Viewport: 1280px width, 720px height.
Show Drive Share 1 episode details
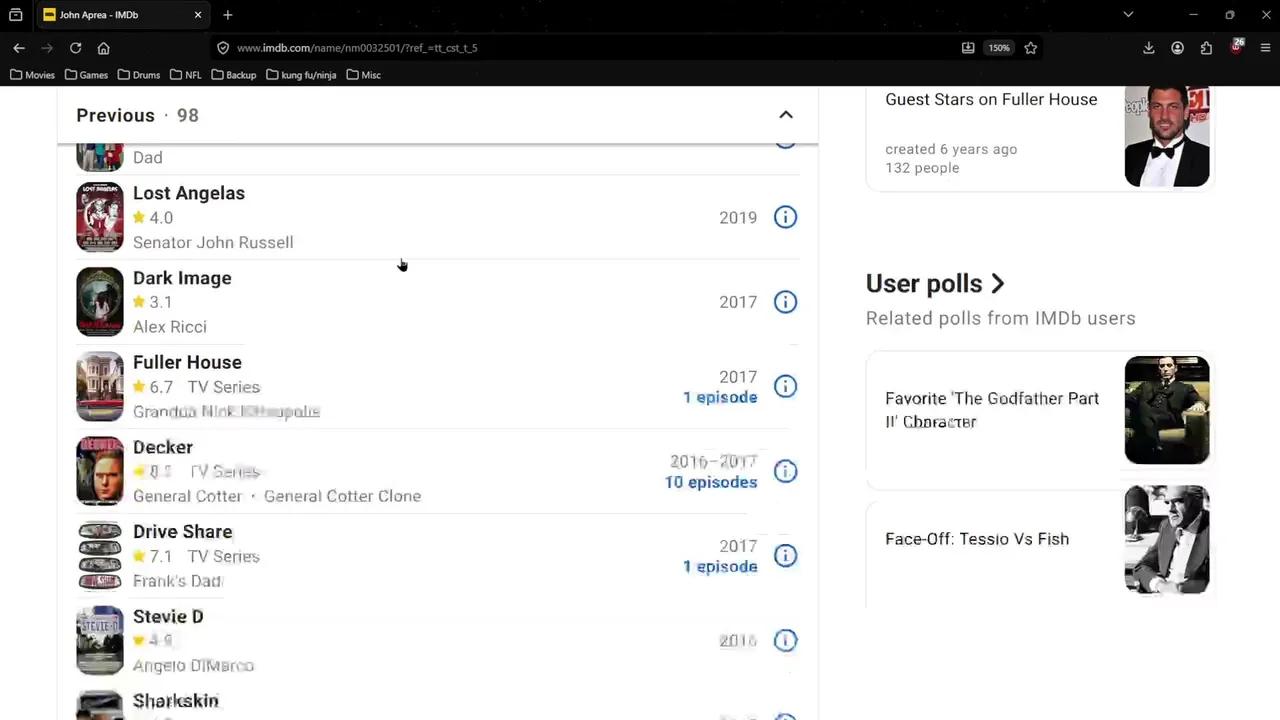point(720,567)
